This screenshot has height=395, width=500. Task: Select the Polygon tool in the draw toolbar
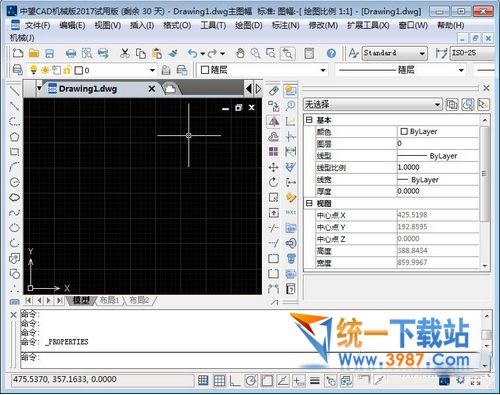pyautogui.click(x=14, y=137)
